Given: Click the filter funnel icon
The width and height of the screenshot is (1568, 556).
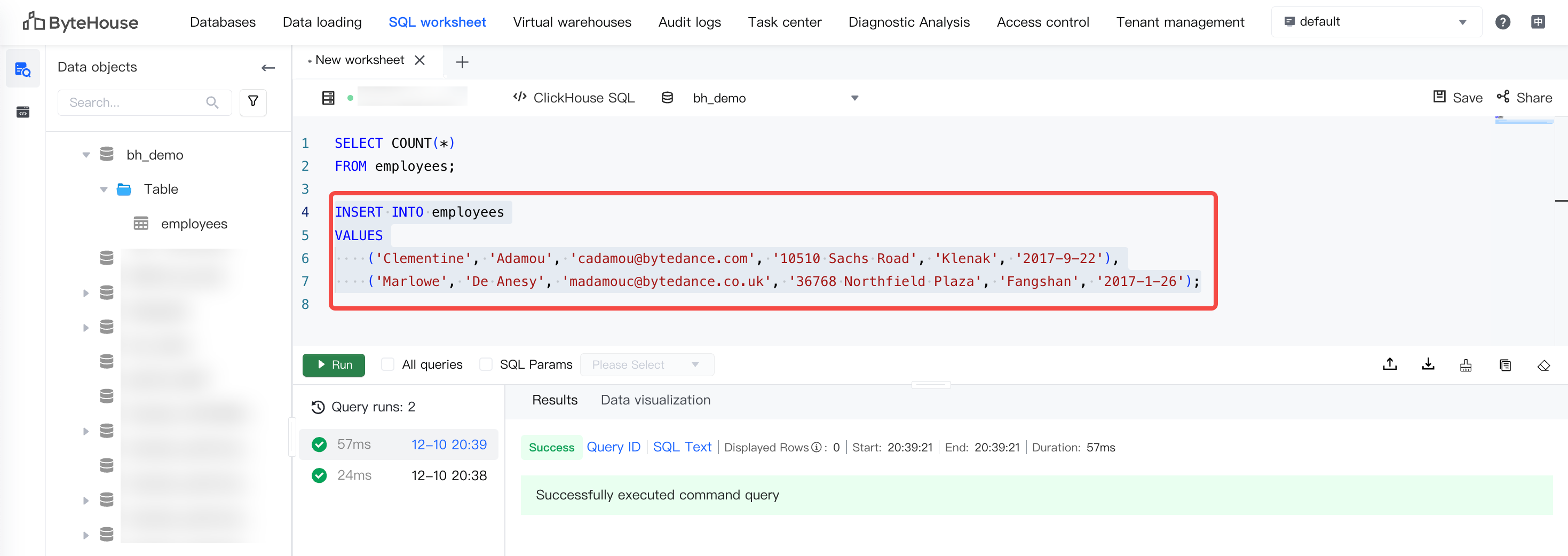Looking at the screenshot, I should pos(253,101).
